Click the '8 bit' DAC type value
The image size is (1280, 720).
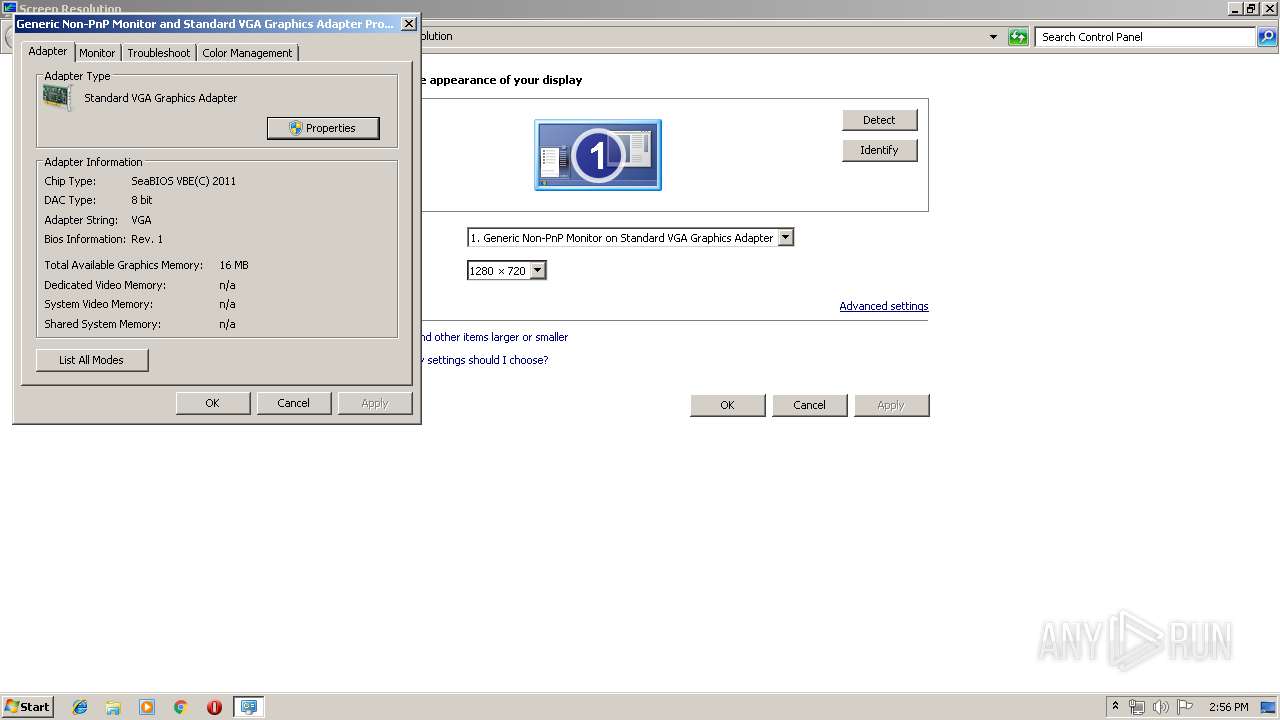click(142, 200)
